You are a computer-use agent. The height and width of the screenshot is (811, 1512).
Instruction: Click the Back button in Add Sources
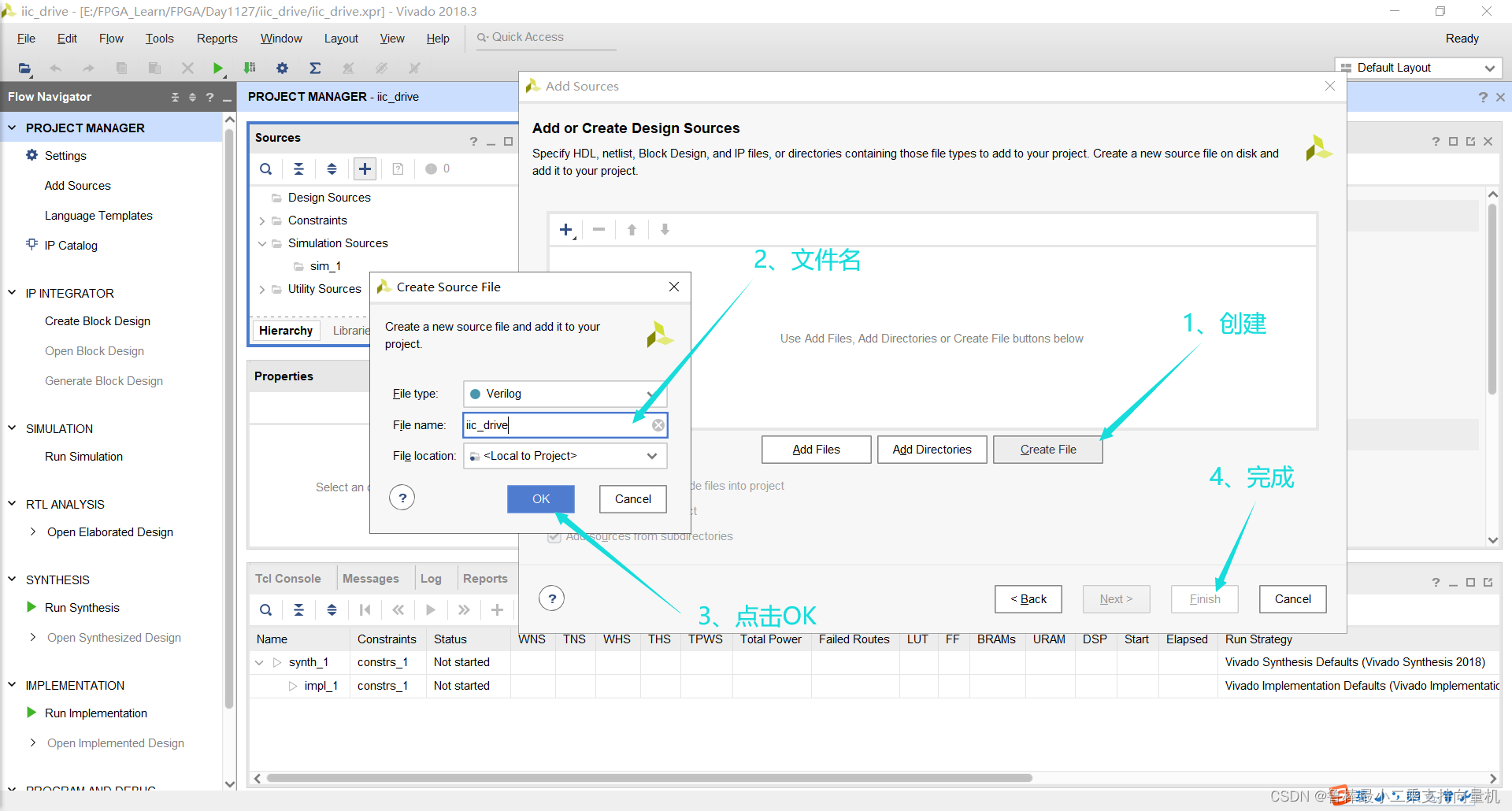1028,599
